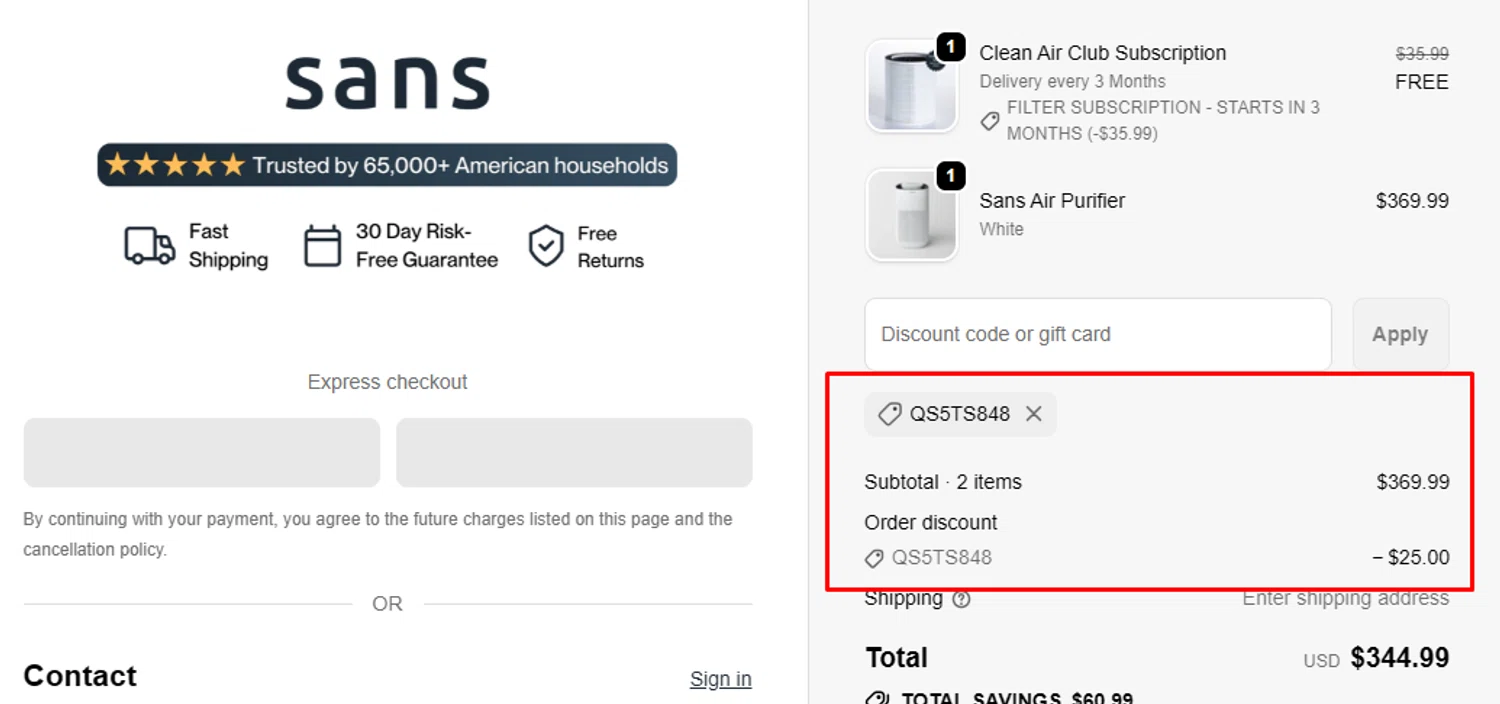Click the right express checkout button

tap(574, 452)
